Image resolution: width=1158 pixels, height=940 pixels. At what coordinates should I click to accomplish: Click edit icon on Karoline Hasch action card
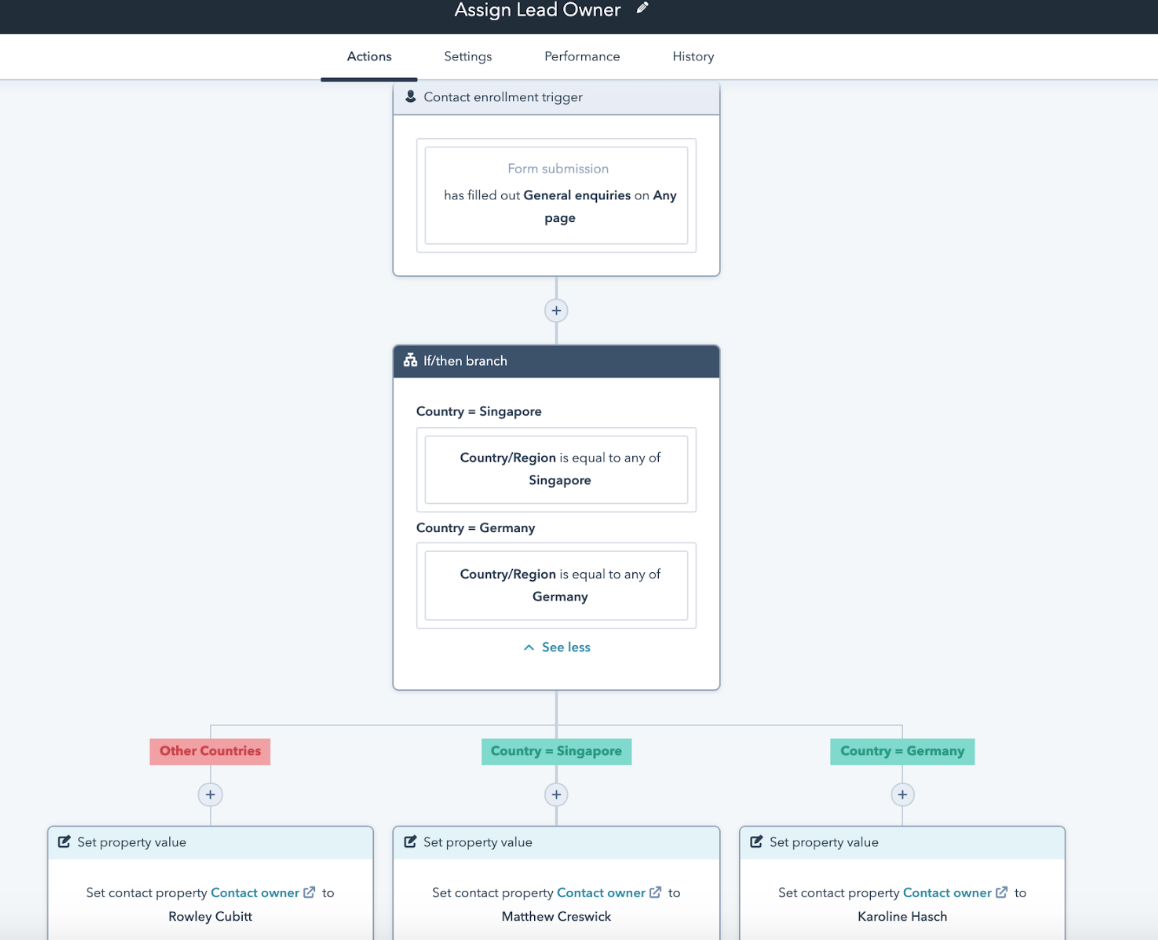click(x=756, y=842)
